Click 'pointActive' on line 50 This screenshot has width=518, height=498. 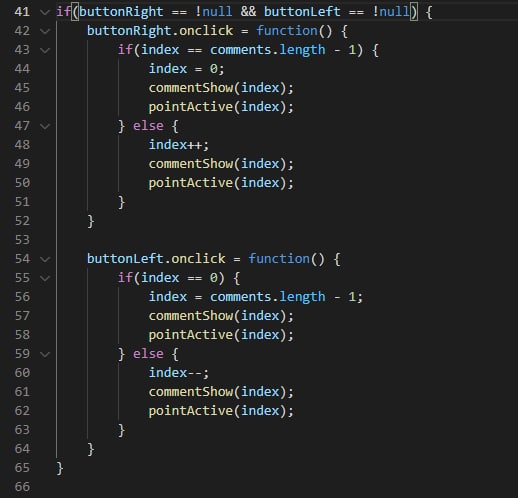tap(191, 183)
